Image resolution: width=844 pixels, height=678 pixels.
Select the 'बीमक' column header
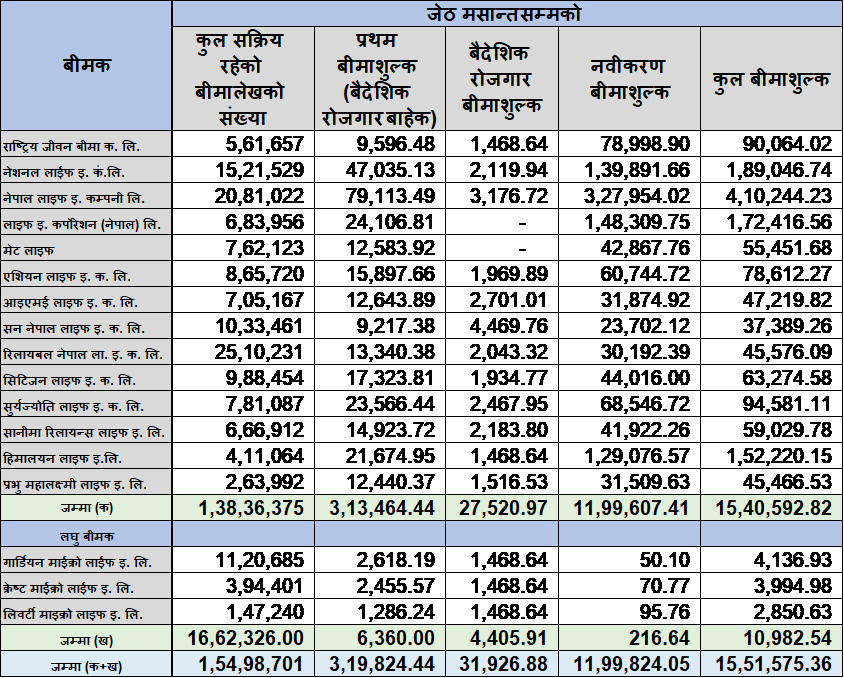coord(86,65)
